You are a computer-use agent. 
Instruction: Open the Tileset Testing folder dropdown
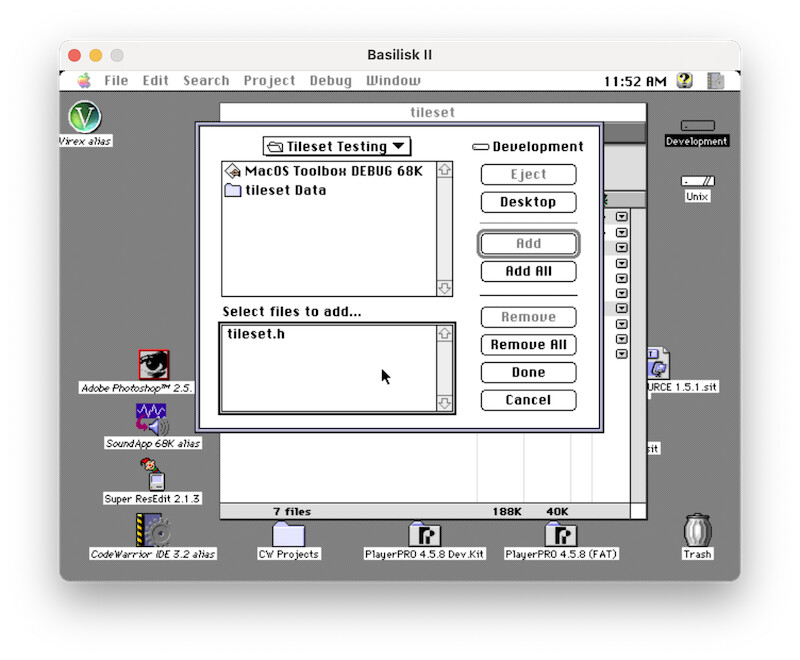(x=337, y=146)
